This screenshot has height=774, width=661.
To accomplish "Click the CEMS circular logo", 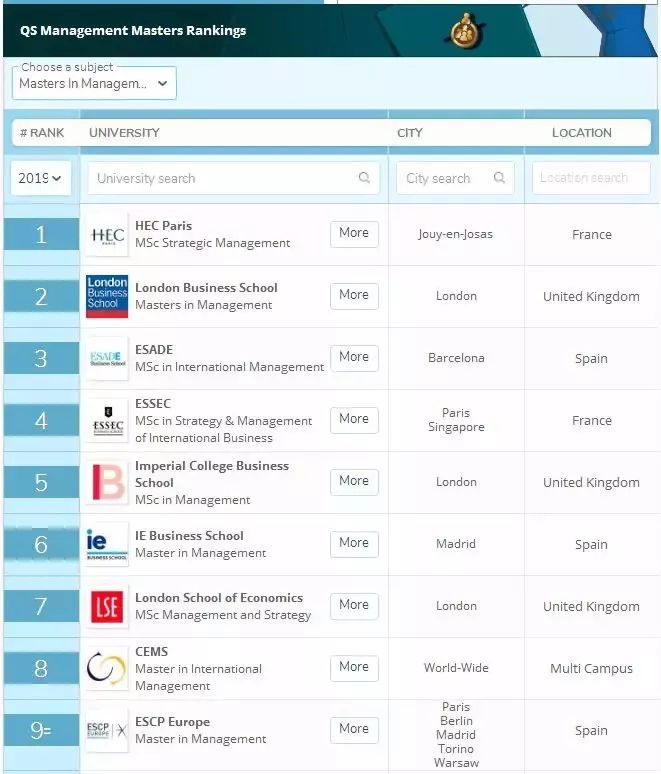I will click(x=107, y=669).
